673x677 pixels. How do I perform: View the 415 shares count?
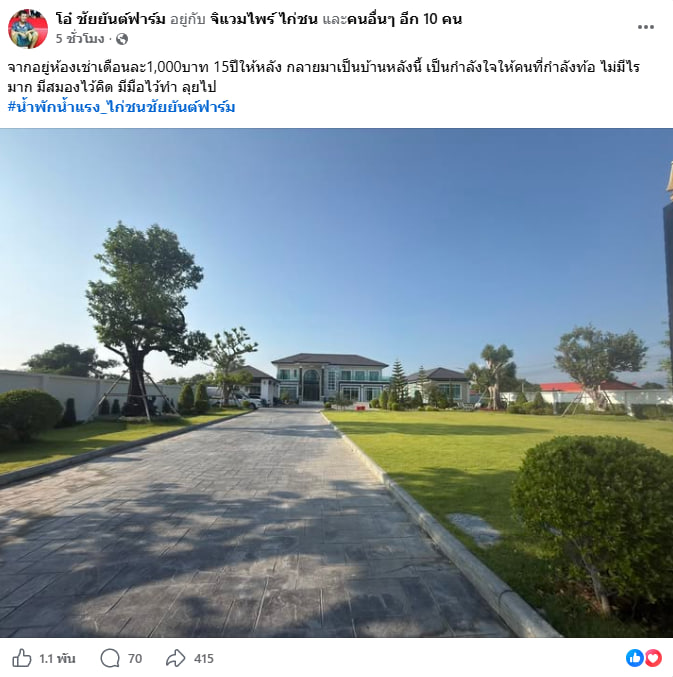(204, 659)
